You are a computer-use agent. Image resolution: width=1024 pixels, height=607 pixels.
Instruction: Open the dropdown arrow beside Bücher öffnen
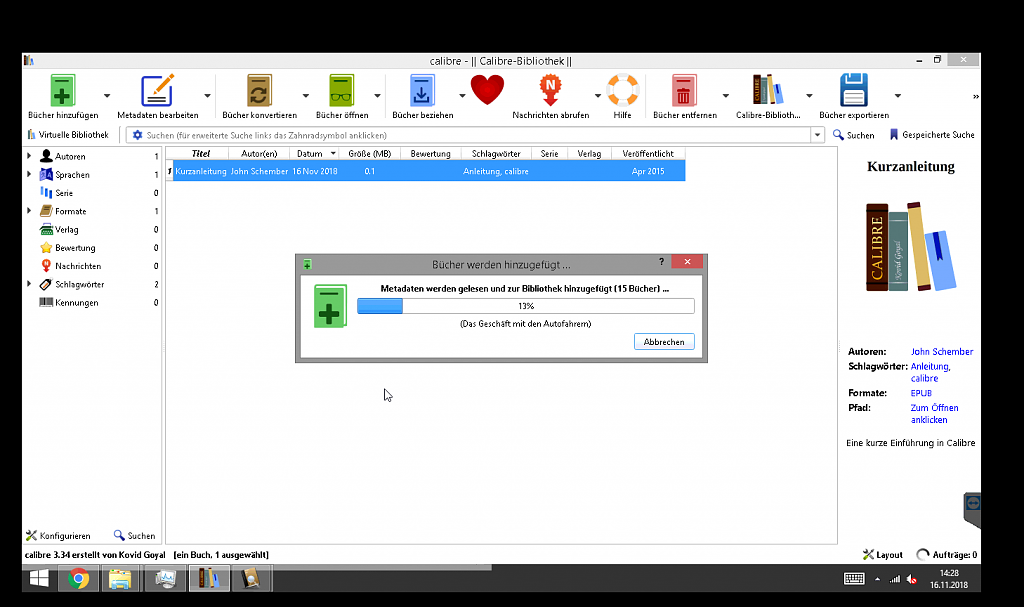(x=377, y=96)
